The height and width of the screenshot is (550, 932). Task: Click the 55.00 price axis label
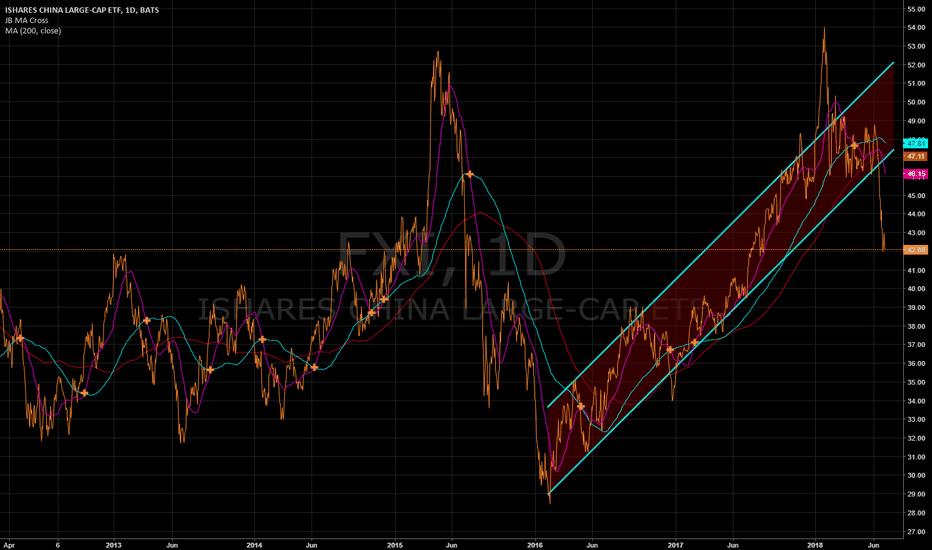(916, 9)
